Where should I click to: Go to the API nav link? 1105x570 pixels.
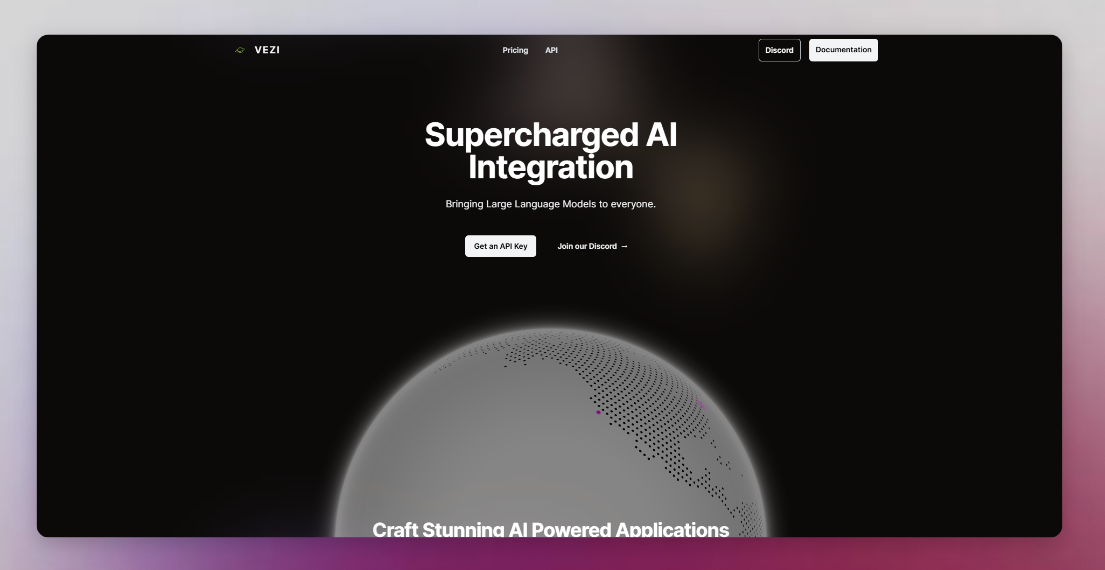point(551,50)
